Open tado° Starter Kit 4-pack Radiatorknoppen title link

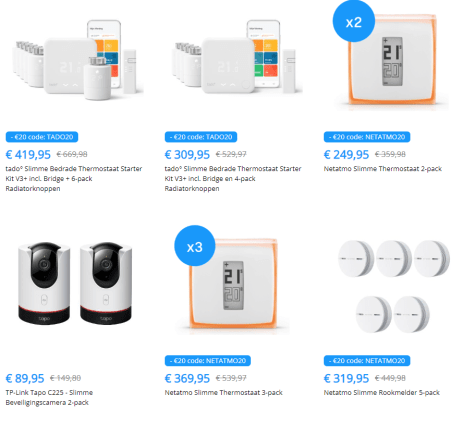tap(233, 179)
